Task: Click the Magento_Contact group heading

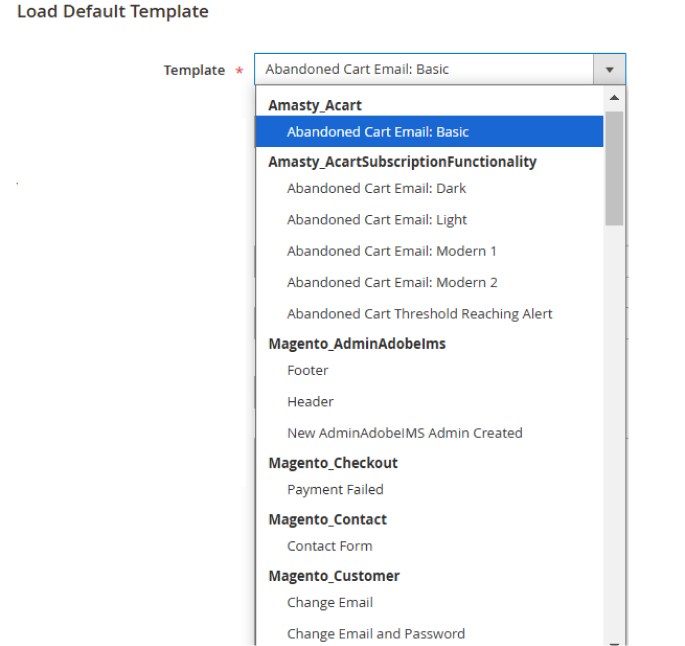Action: tap(328, 519)
